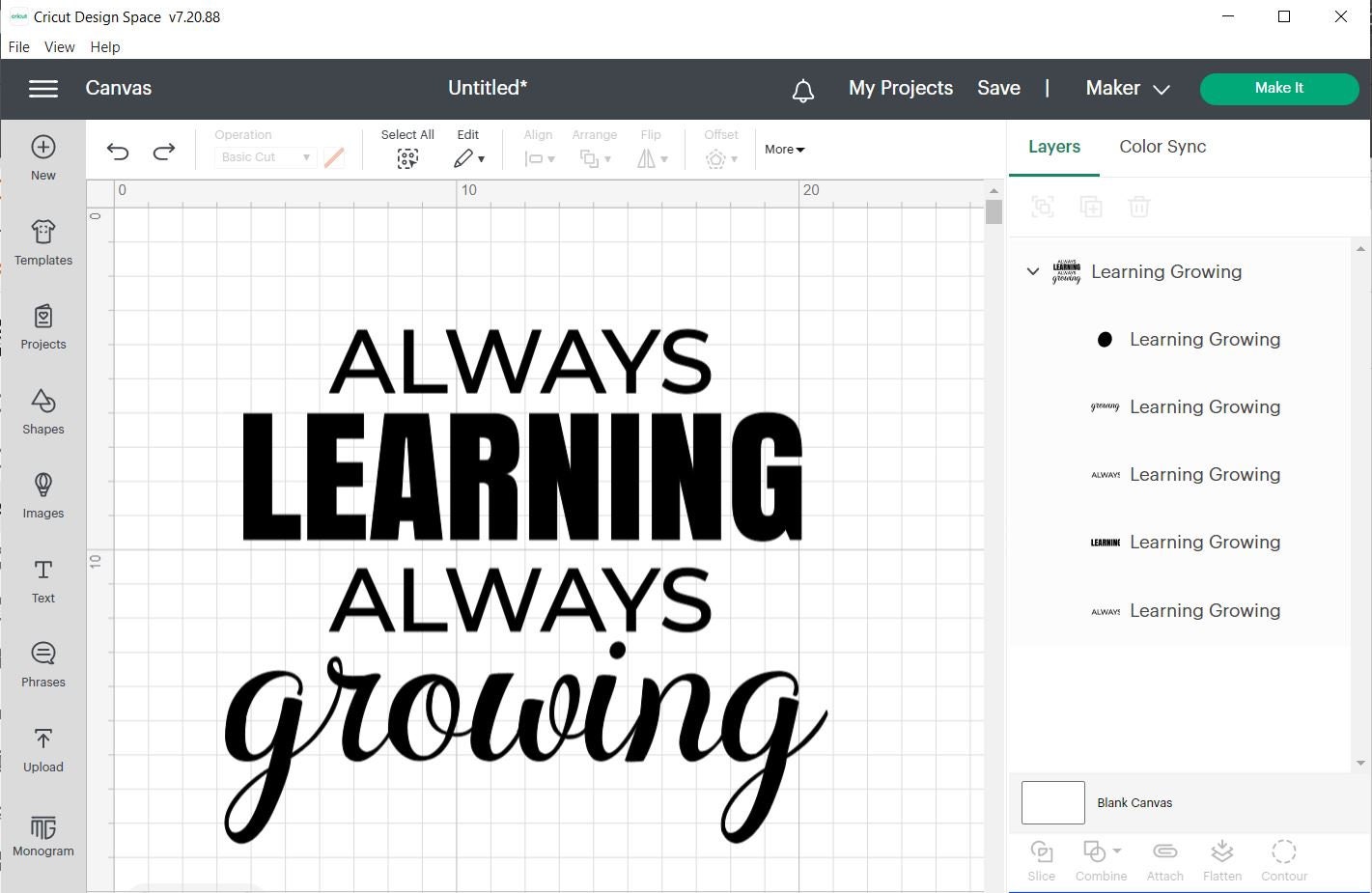The image size is (1372, 893).
Task: Collapse the Learning Growing layer group
Action: coord(1032,271)
